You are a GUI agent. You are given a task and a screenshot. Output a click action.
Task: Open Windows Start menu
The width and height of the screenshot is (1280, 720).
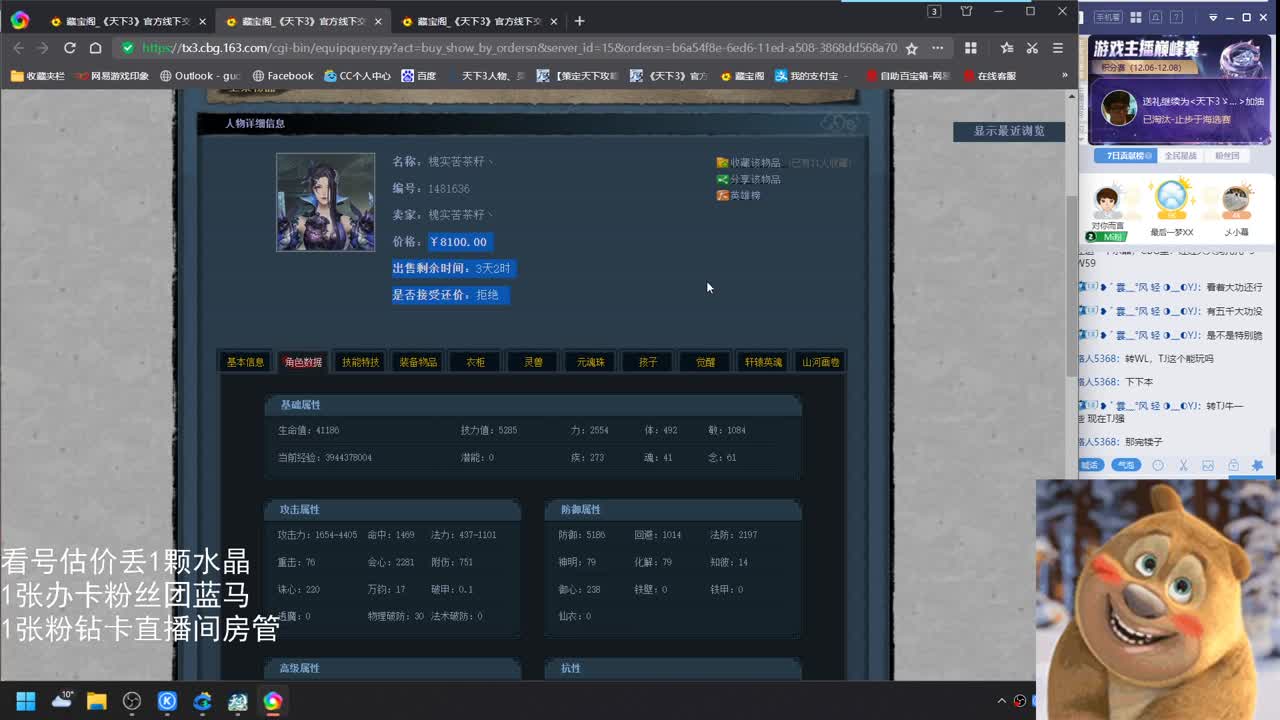26,701
